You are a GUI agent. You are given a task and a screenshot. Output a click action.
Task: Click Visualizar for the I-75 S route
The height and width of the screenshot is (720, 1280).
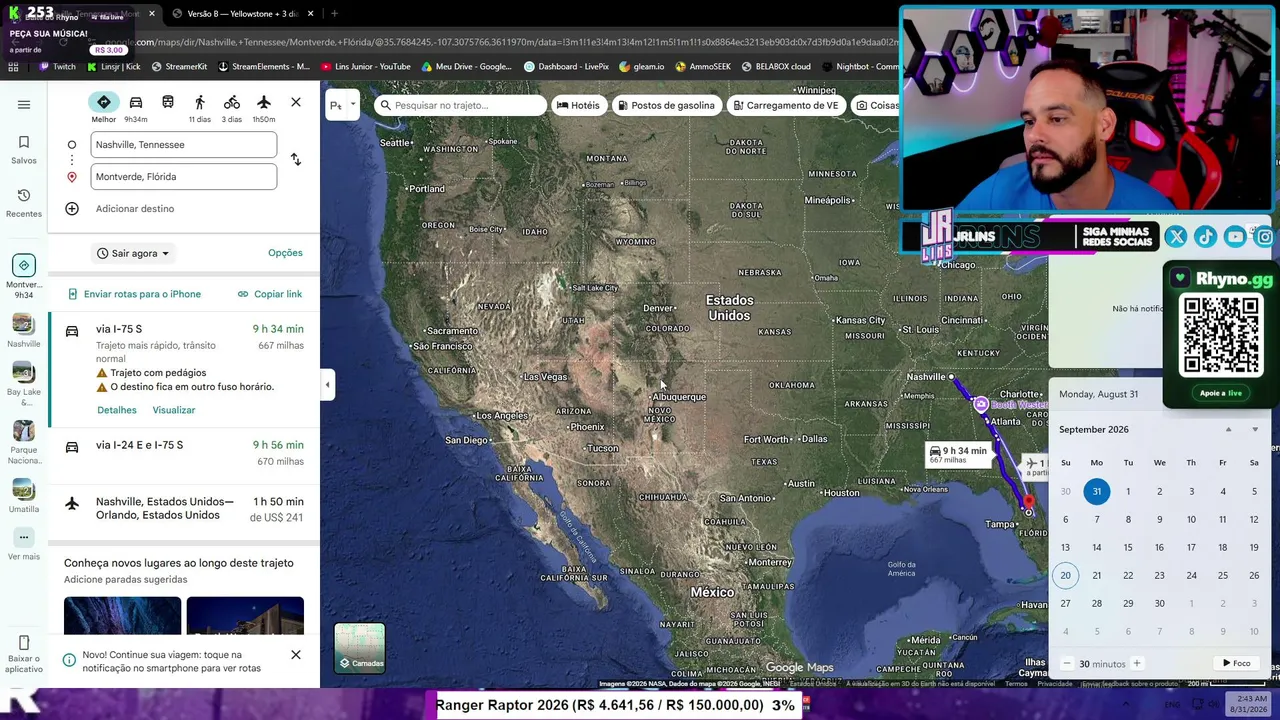[x=174, y=410]
